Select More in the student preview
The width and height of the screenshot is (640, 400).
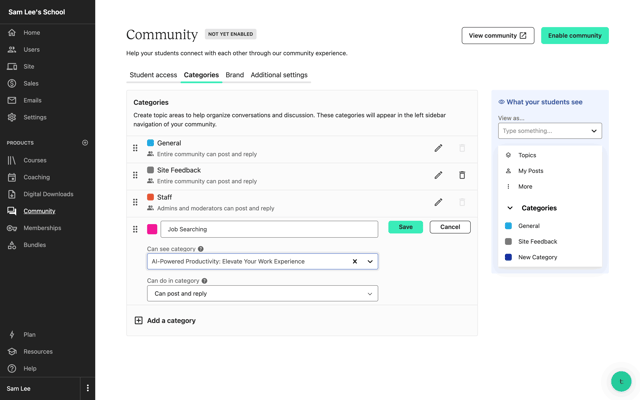[x=525, y=187]
